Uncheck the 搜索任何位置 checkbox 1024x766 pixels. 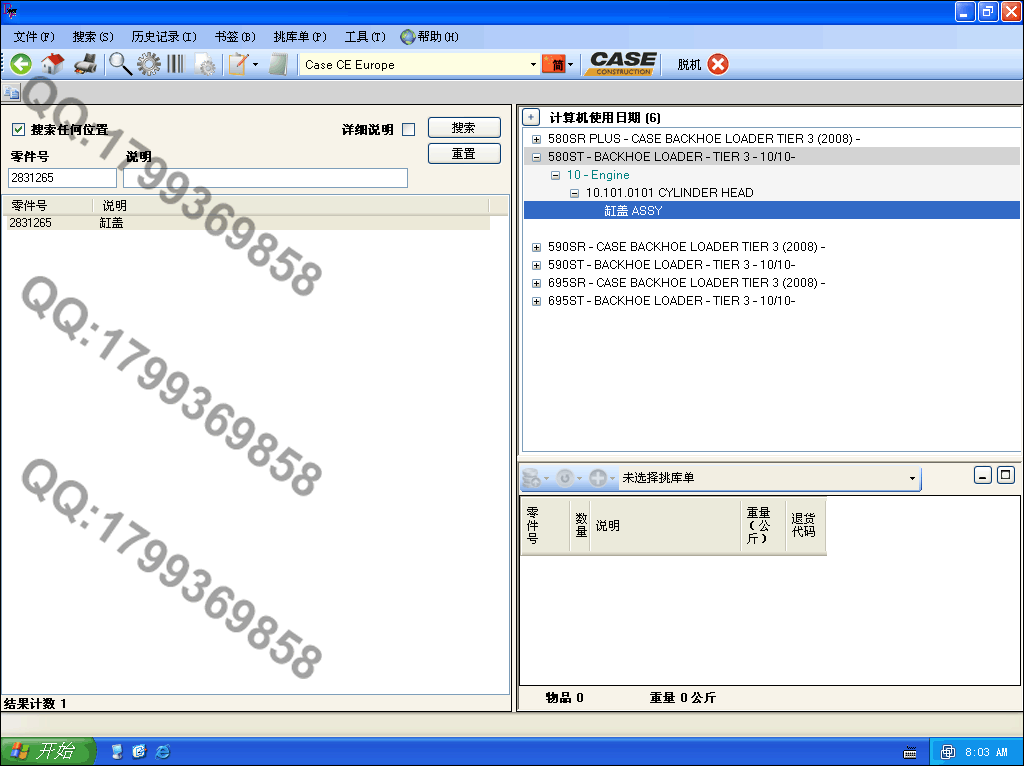click(x=18, y=130)
